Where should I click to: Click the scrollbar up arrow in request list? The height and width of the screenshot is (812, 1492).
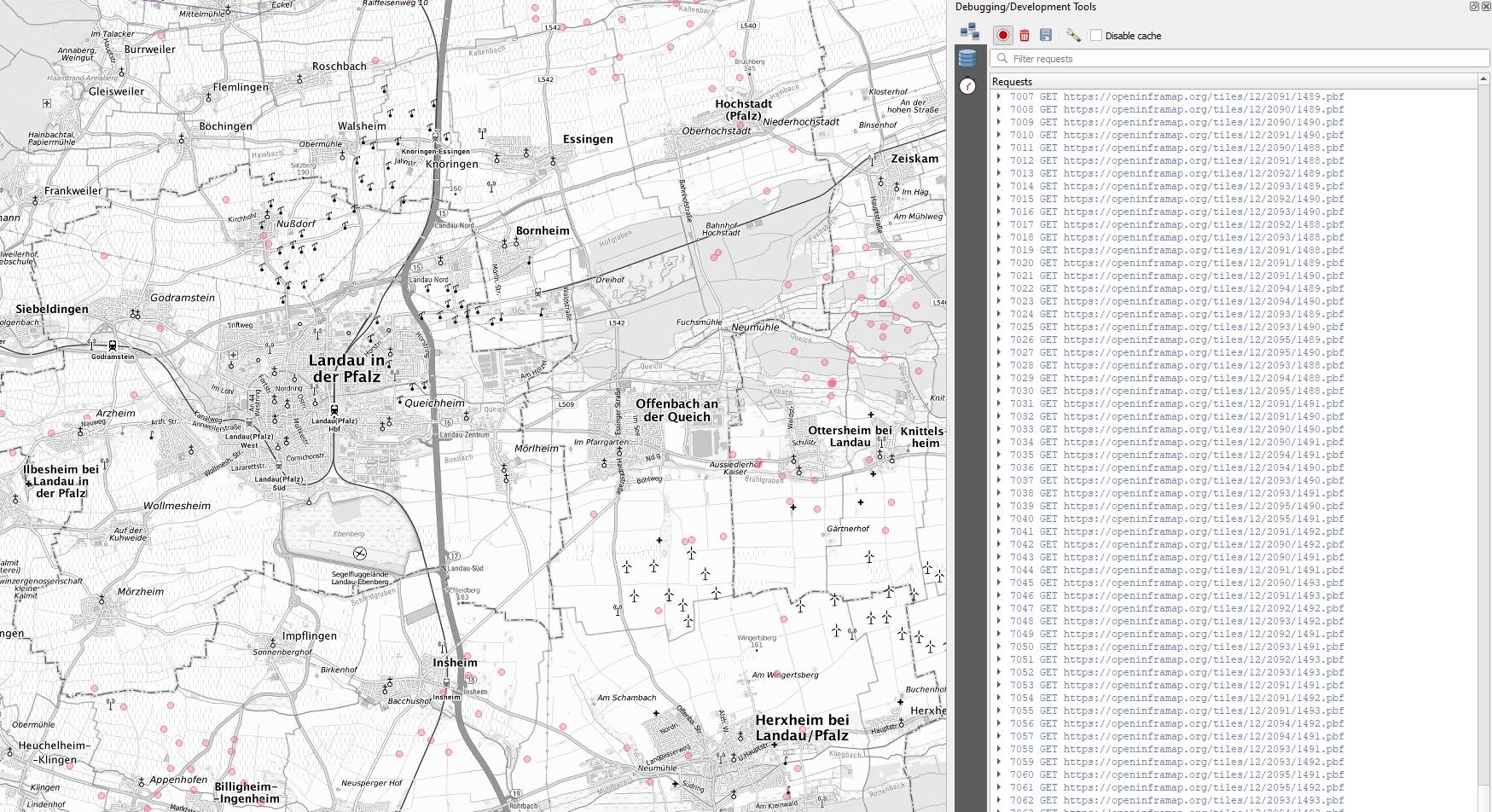[x=1484, y=80]
